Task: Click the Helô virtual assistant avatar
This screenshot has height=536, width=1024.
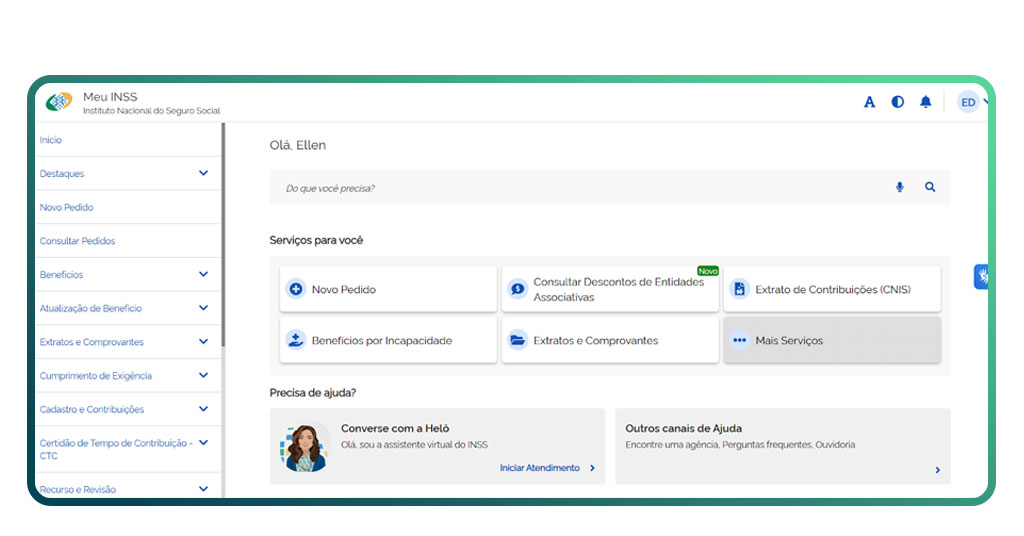Action: pyautogui.click(x=304, y=448)
